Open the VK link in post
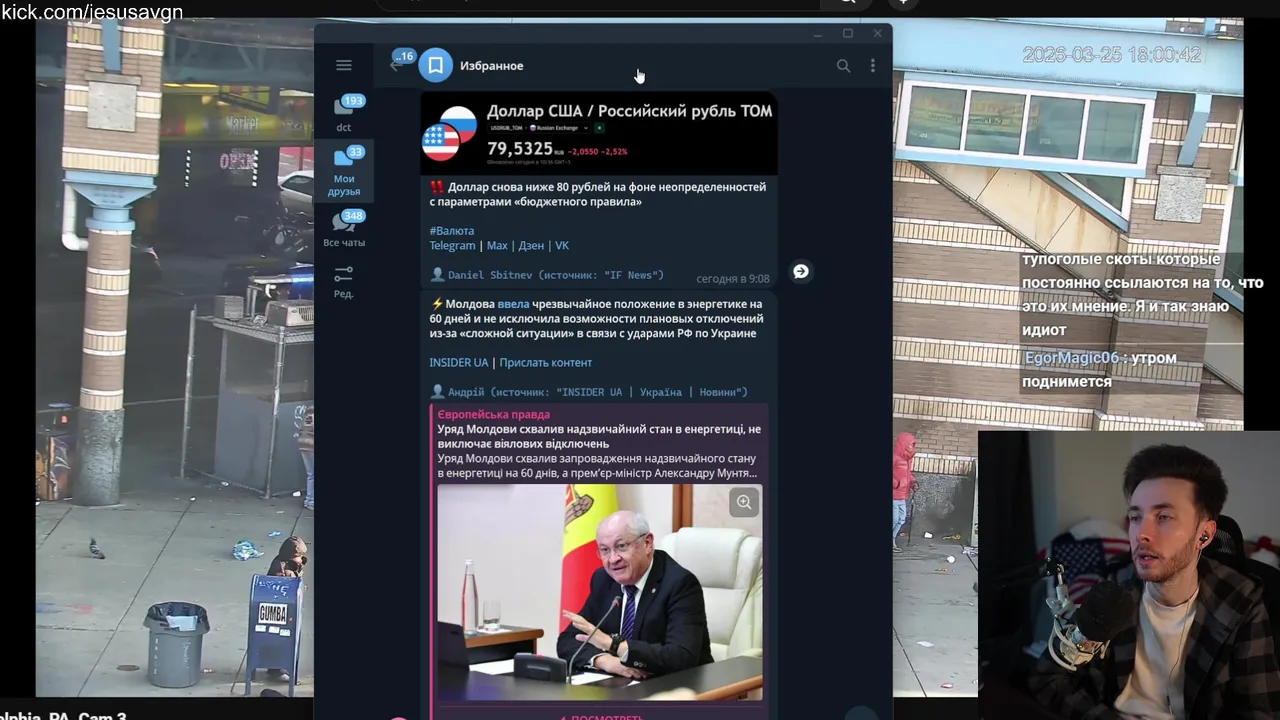1280x720 pixels. pyautogui.click(x=562, y=246)
